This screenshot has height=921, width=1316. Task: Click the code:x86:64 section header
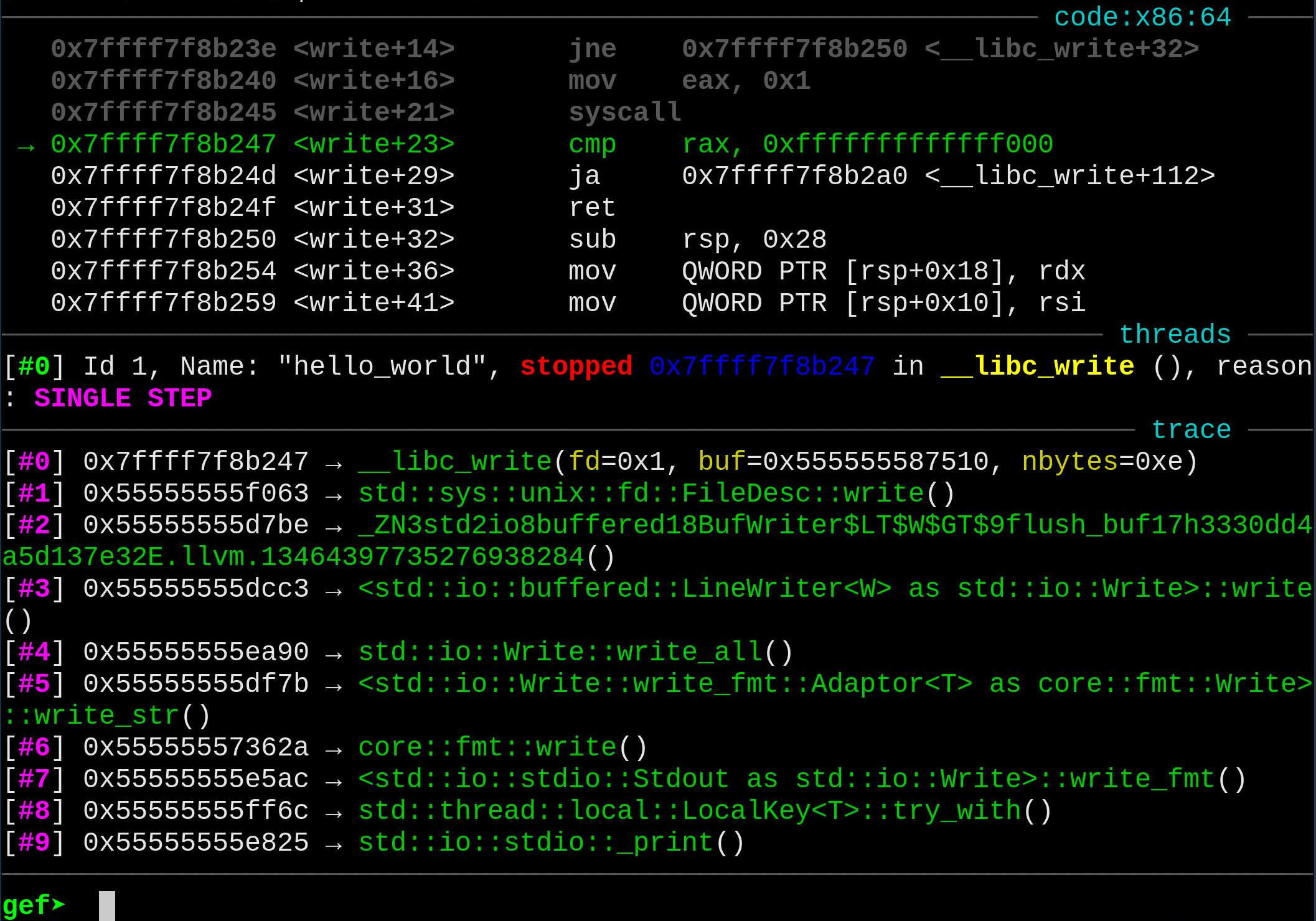pyautogui.click(x=1142, y=17)
